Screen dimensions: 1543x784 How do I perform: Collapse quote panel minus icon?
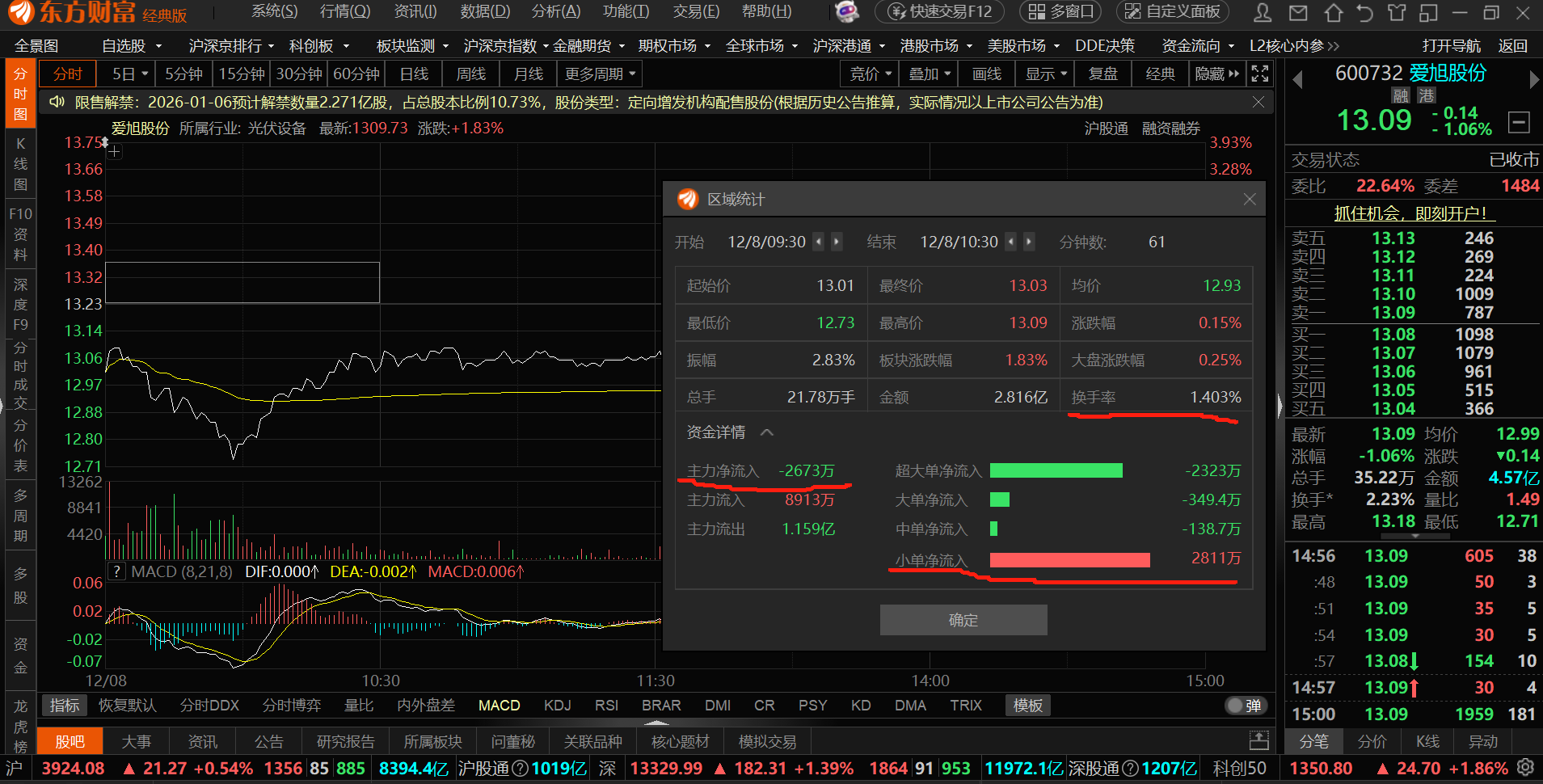point(1519,123)
